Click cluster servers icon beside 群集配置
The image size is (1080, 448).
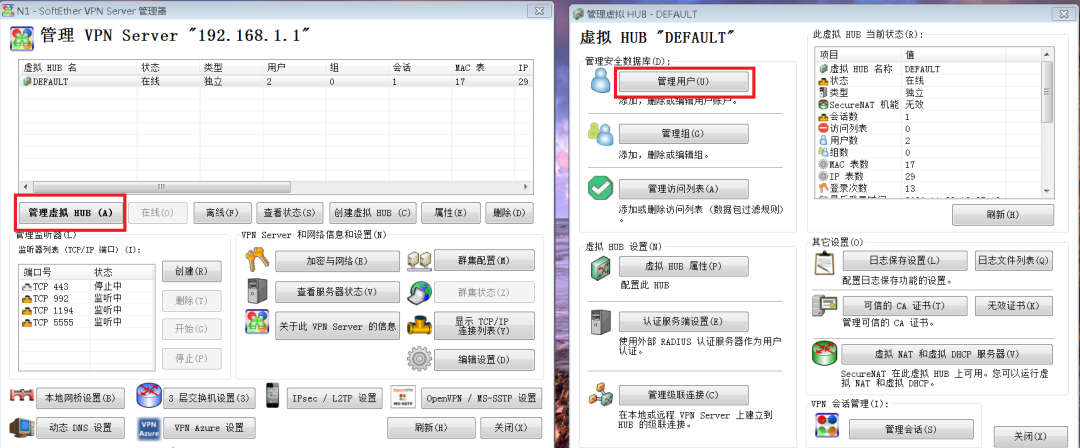click(419, 261)
